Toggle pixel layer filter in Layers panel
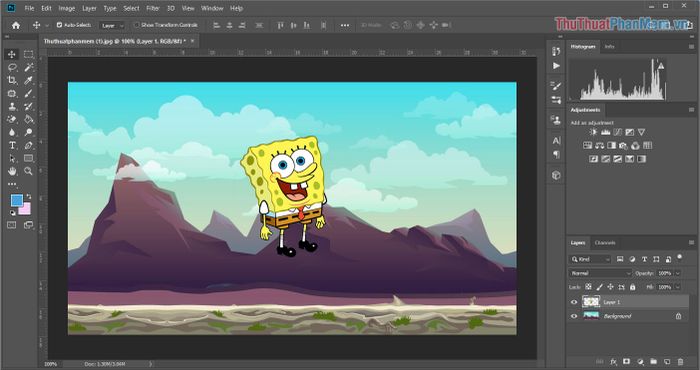The height and width of the screenshot is (370, 700). click(x=620, y=259)
